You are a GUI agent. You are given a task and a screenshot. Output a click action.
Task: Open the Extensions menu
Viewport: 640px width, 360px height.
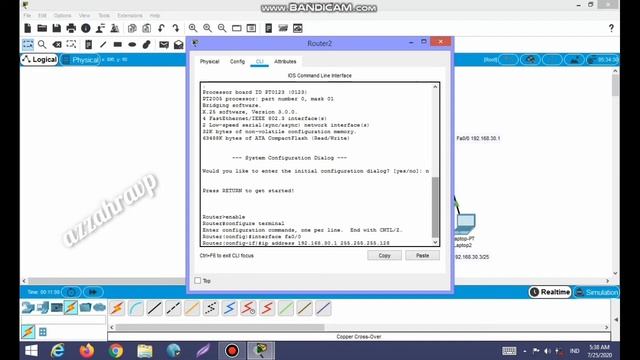130,16
